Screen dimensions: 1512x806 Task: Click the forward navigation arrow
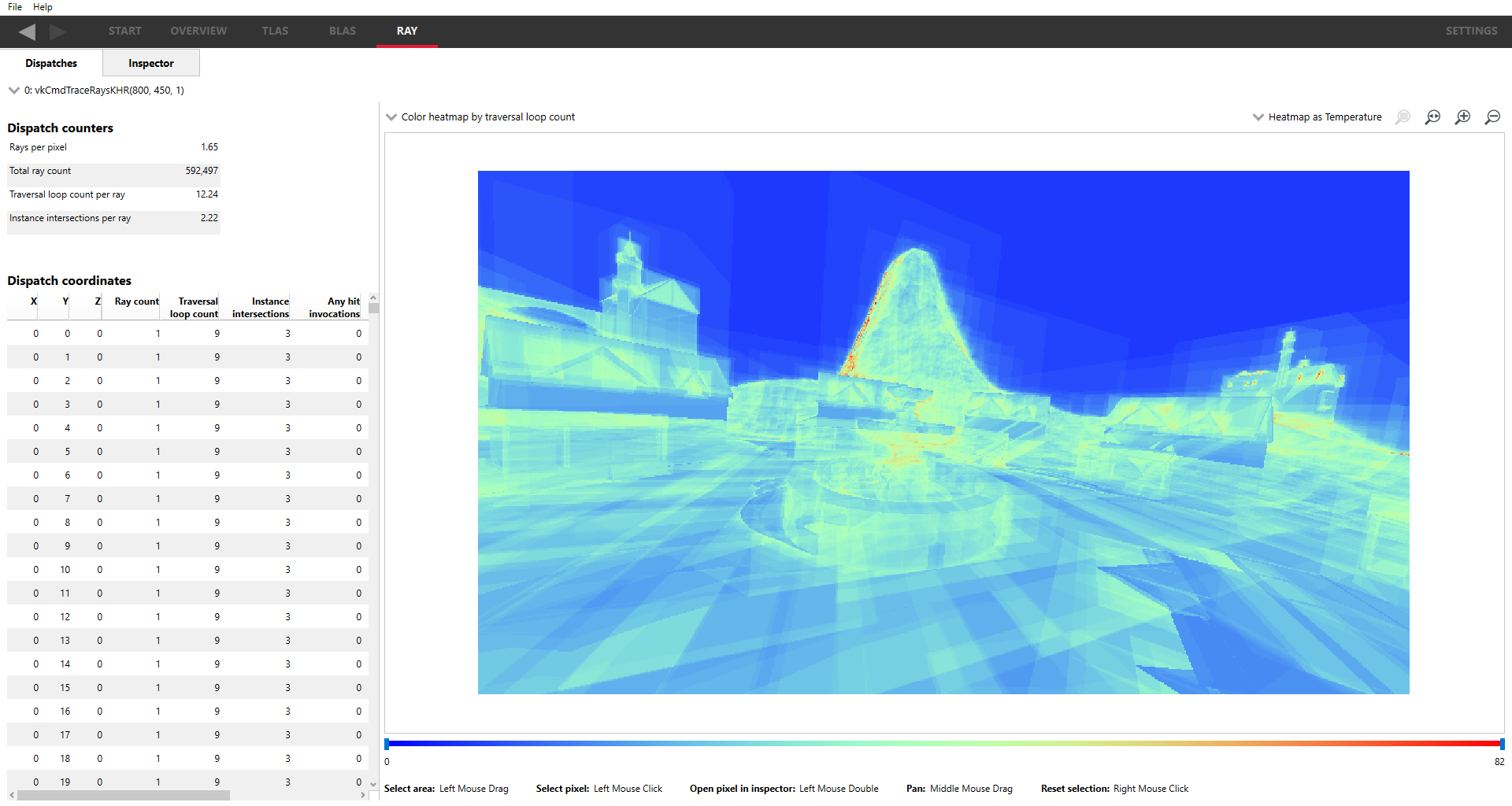(x=57, y=31)
